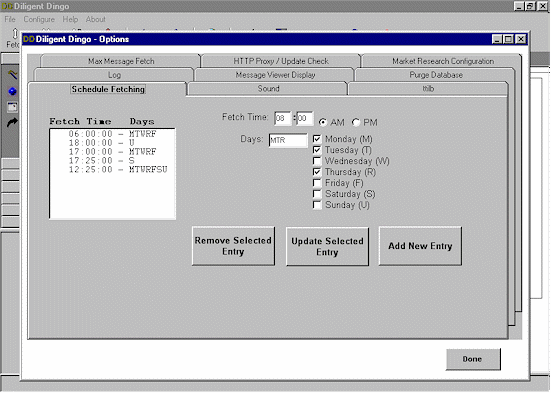Switch to the Sound tab
This screenshot has width=551, height=393.
click(x=268, y=89)
